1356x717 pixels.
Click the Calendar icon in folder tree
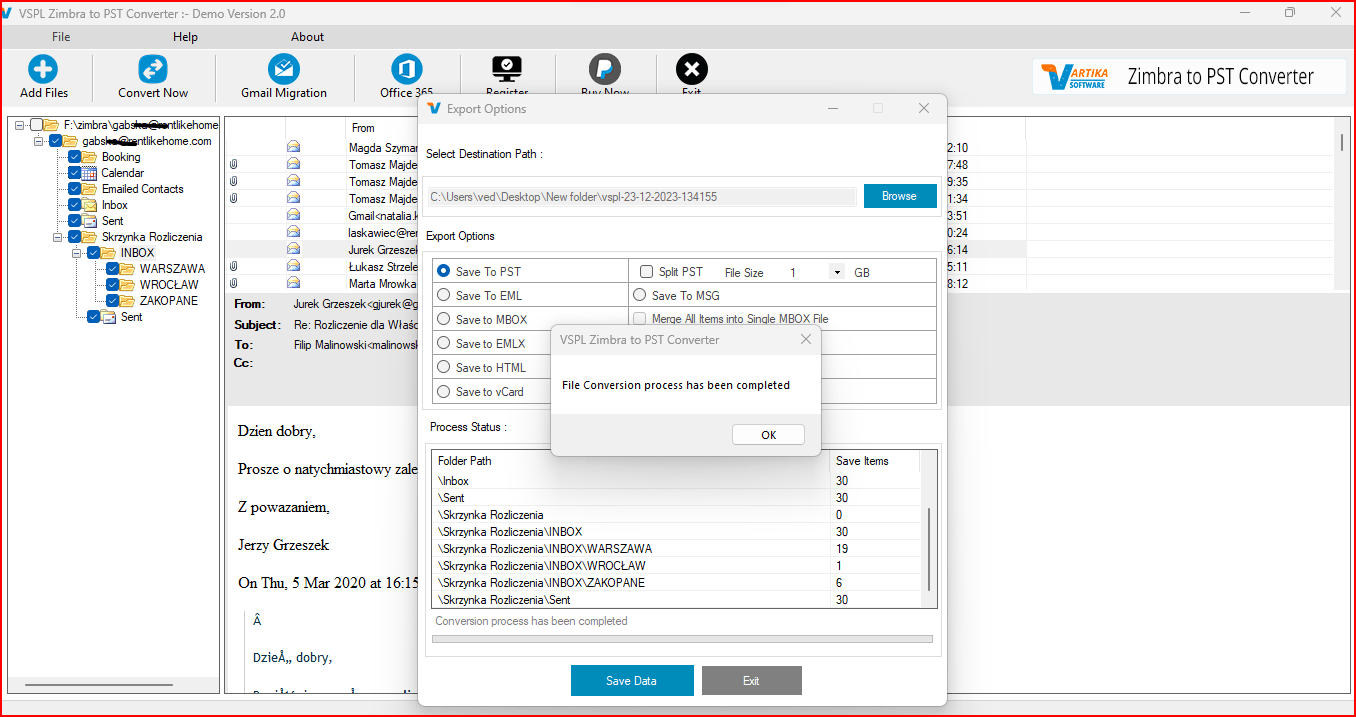pos(90,173)
